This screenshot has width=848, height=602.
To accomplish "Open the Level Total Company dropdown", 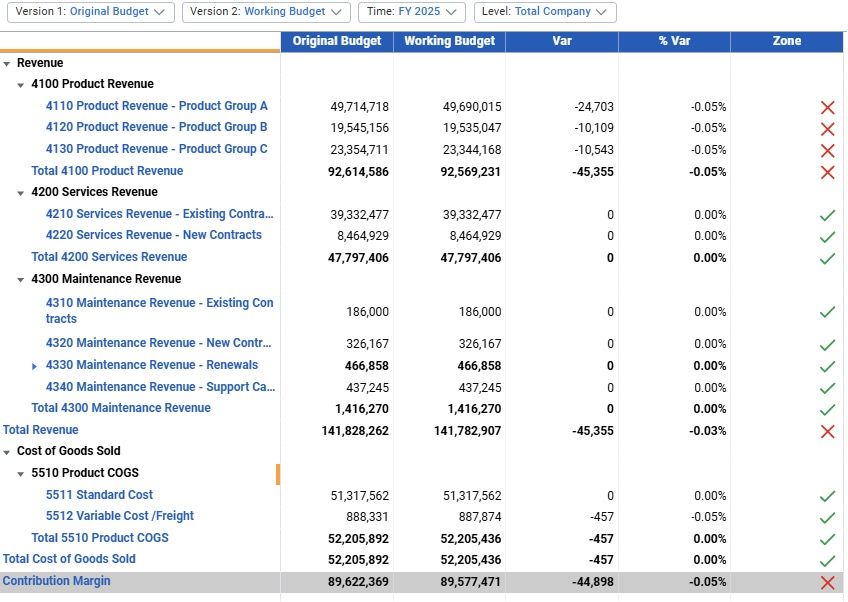I will pyautogui.click(x=545, y=12).
